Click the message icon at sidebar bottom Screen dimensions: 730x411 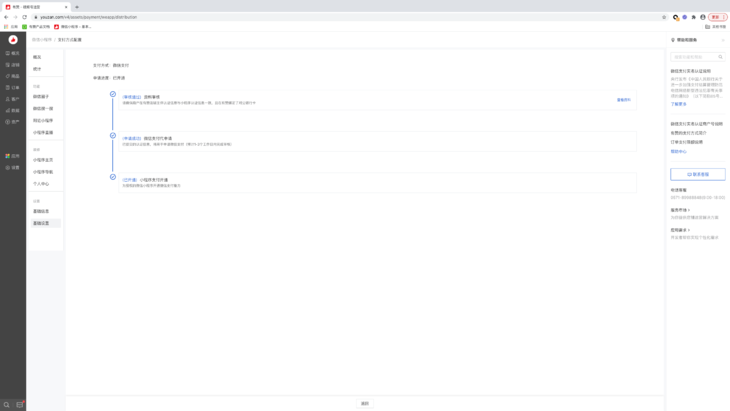pos(20,405)
